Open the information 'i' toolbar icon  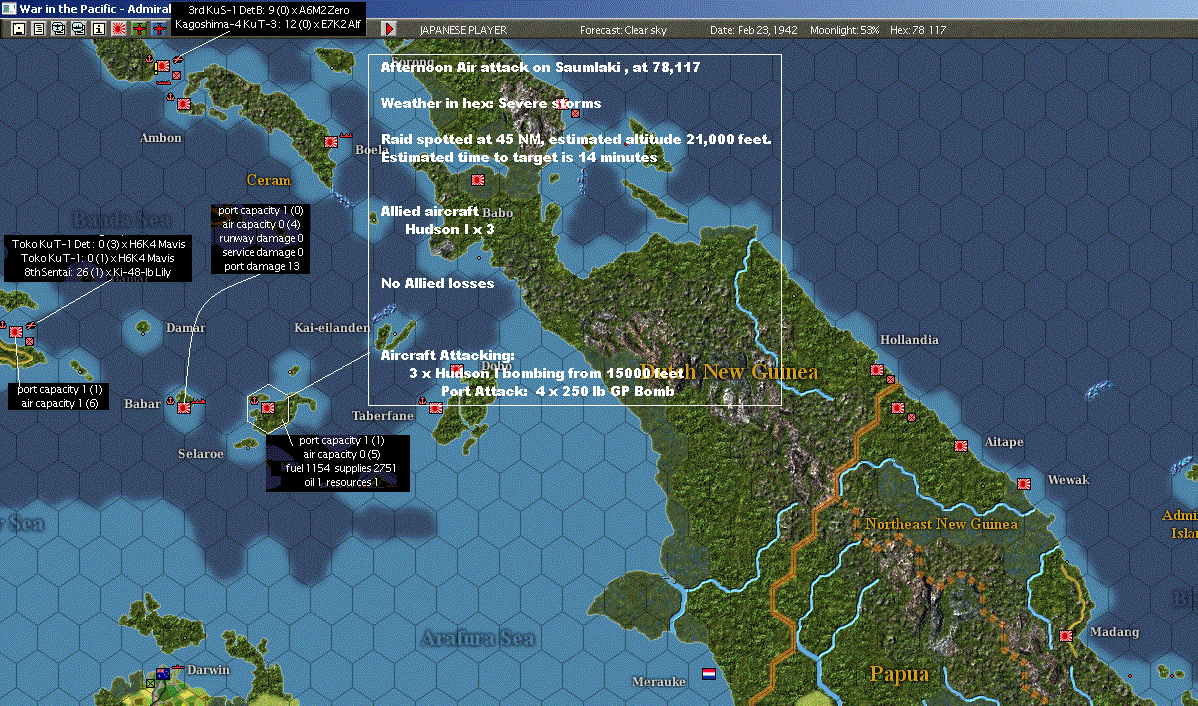[x=99, y=29]
